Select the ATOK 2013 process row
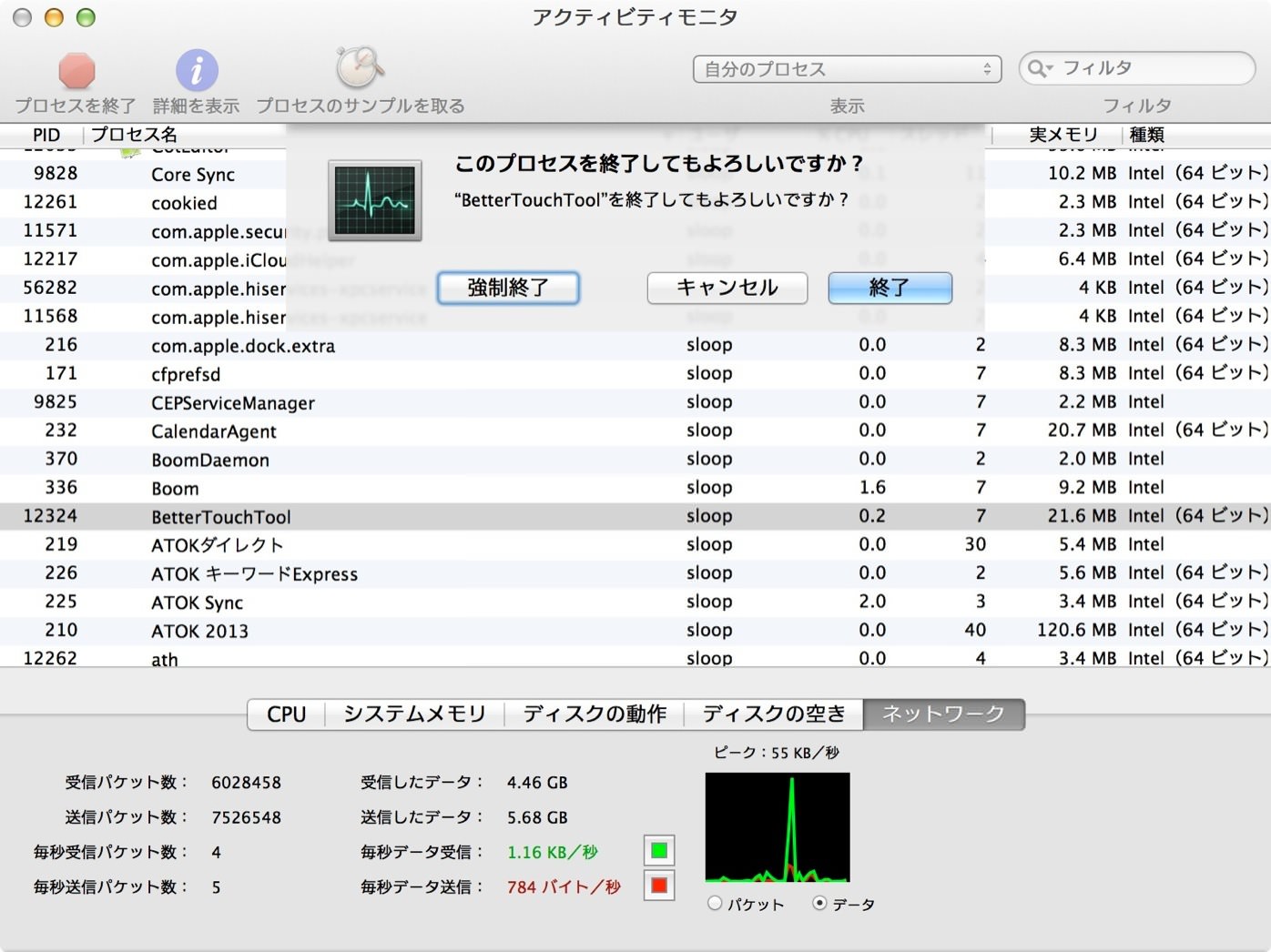1271x952 pixels. tap(635, 630)
